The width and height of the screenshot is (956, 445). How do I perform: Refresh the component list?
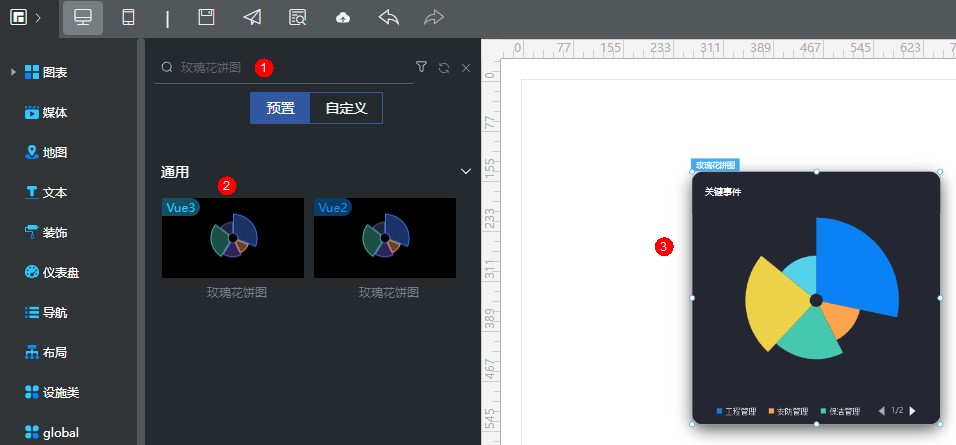[444, 68]
